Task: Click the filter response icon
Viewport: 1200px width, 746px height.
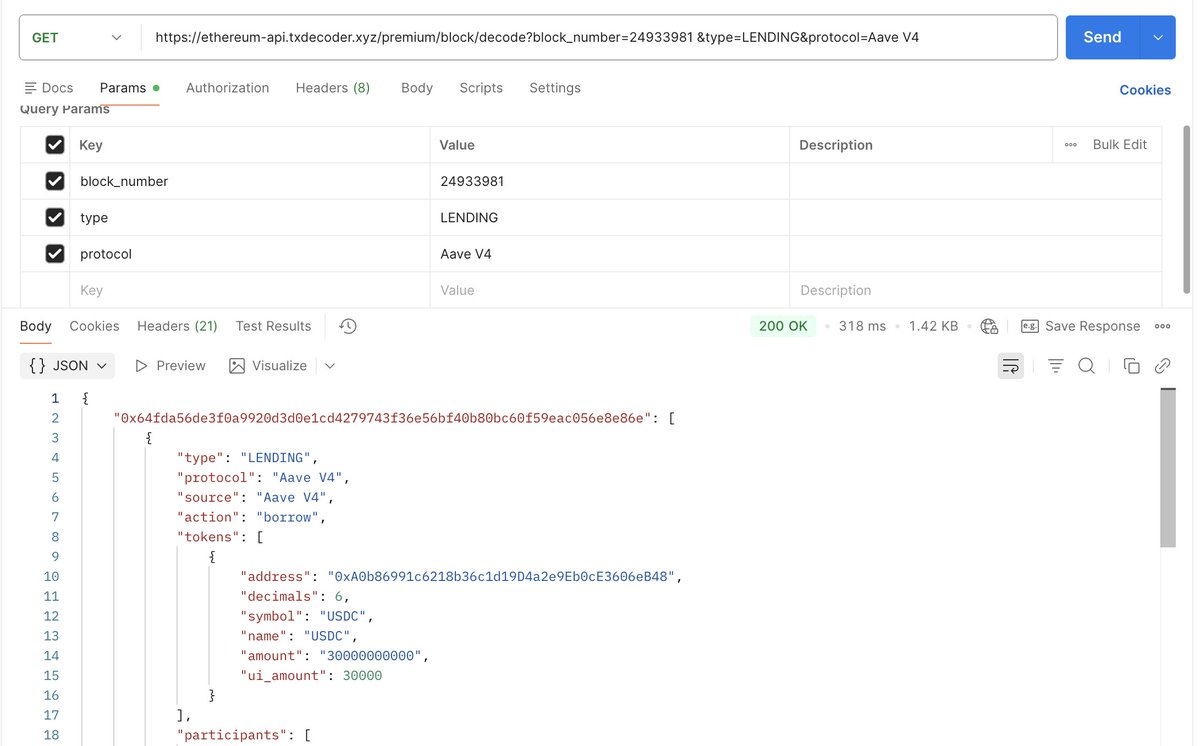Action: pos(1055,366)
